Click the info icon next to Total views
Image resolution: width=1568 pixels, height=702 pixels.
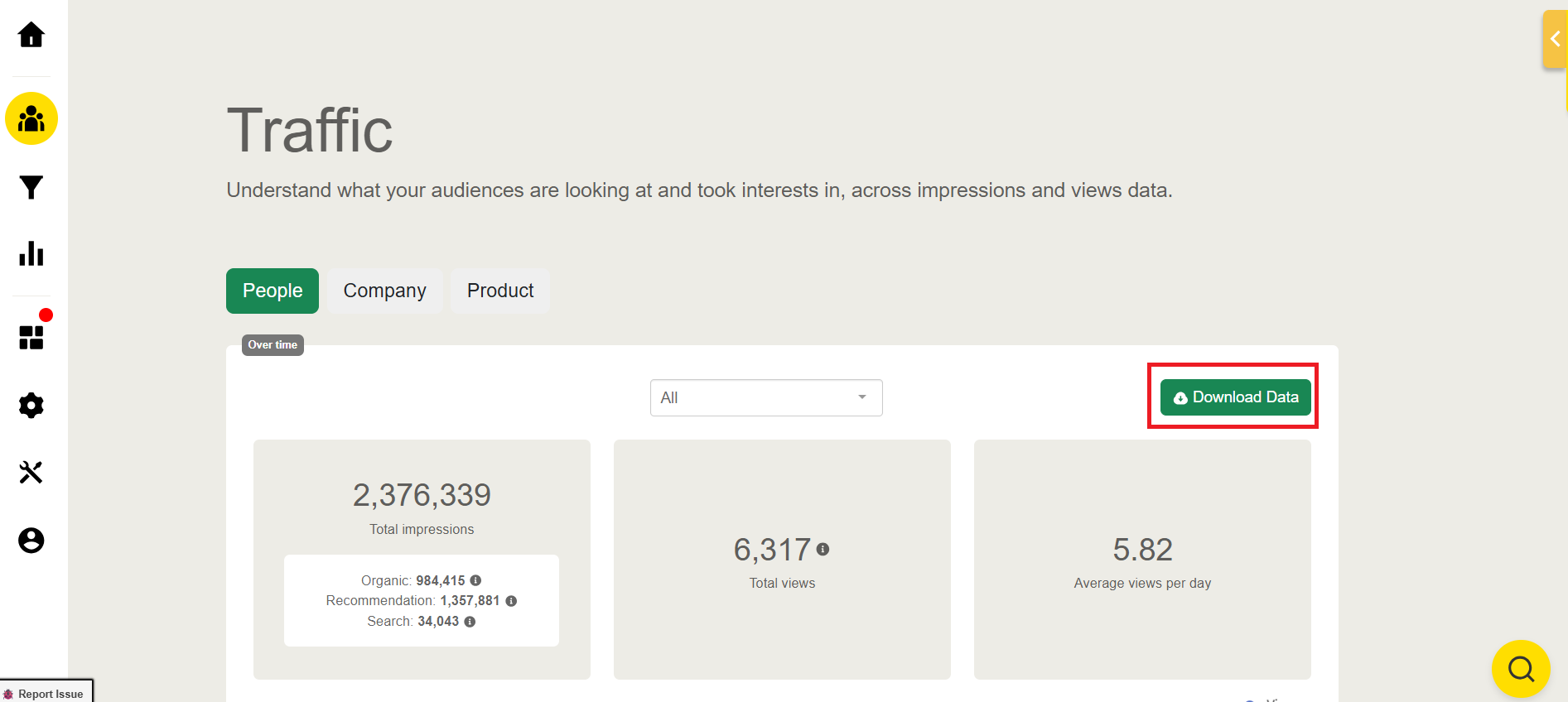pyautogui.click(x=823, y=549)
